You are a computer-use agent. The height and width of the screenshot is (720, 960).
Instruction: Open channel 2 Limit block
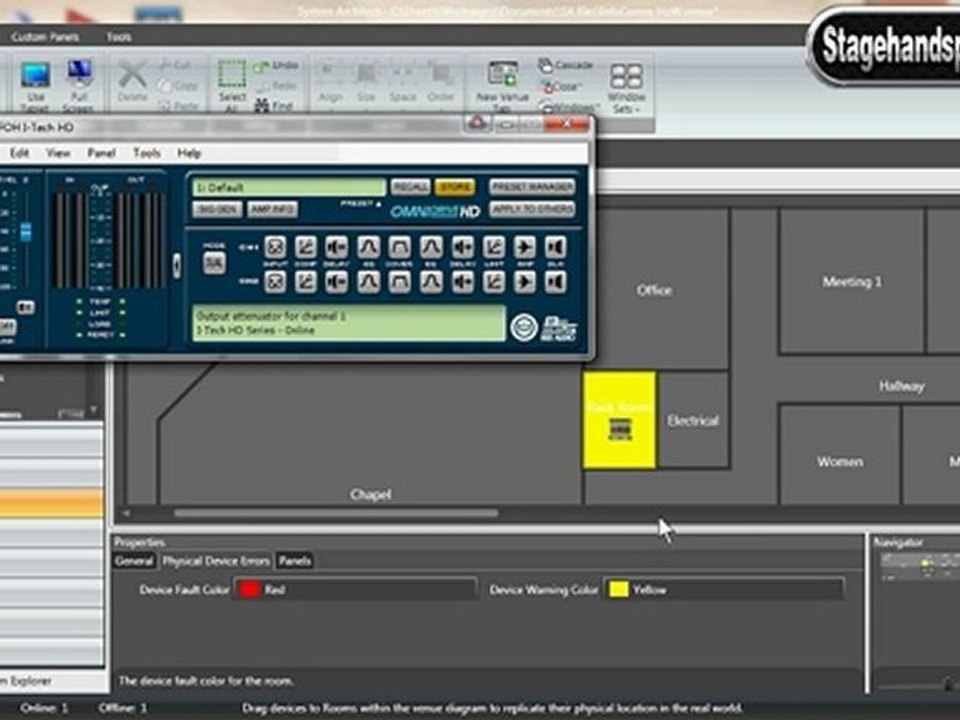(494, 282)
